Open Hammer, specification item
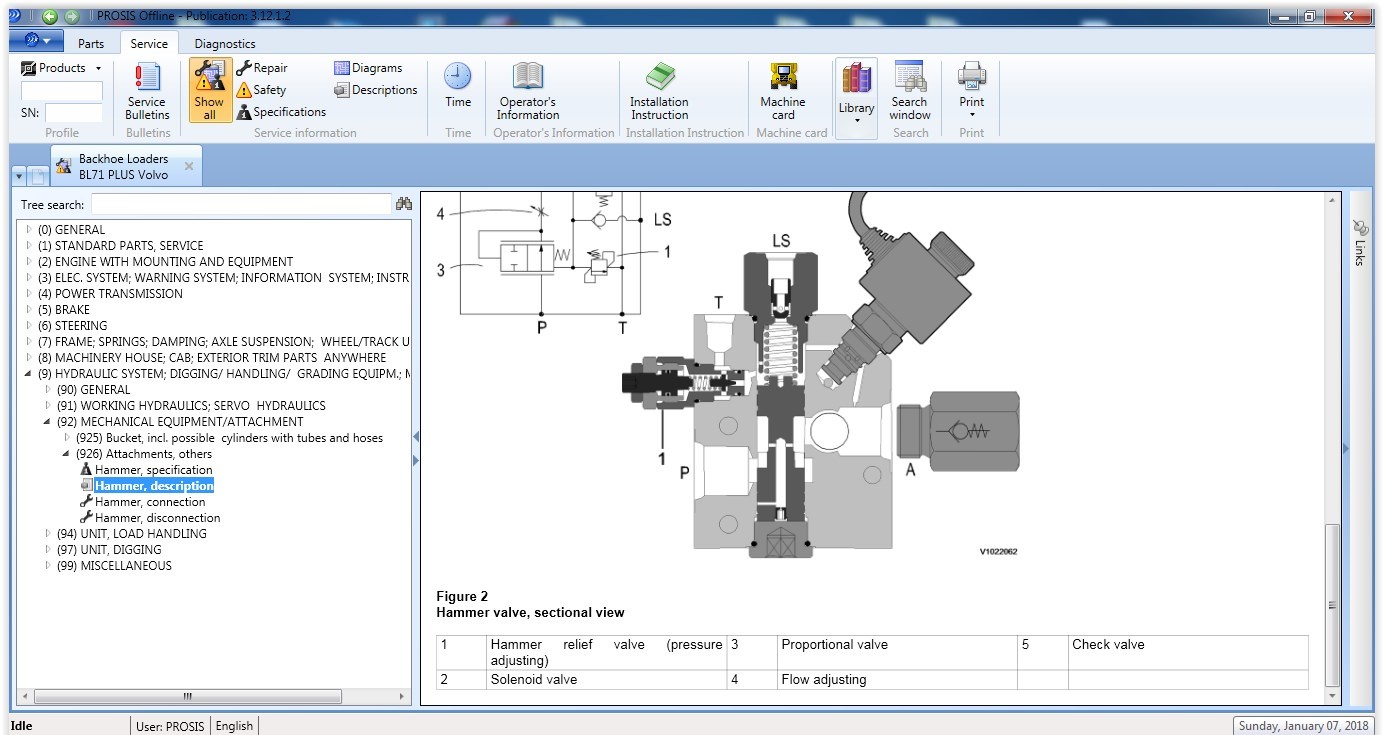The width and height of the screenshot is (1383, 735). pyautogui.click(x=153, y=470)
